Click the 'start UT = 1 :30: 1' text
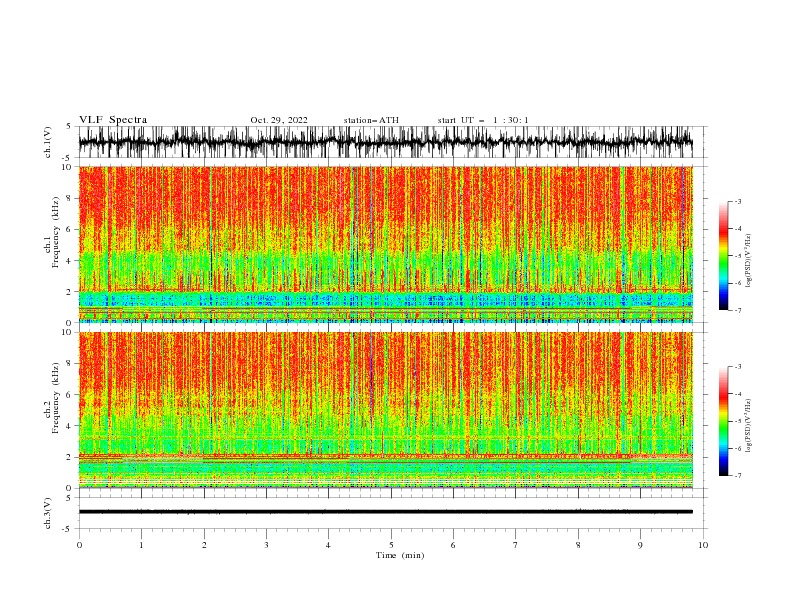The height and width of the screenshot is (612, 792). point(483,120)
